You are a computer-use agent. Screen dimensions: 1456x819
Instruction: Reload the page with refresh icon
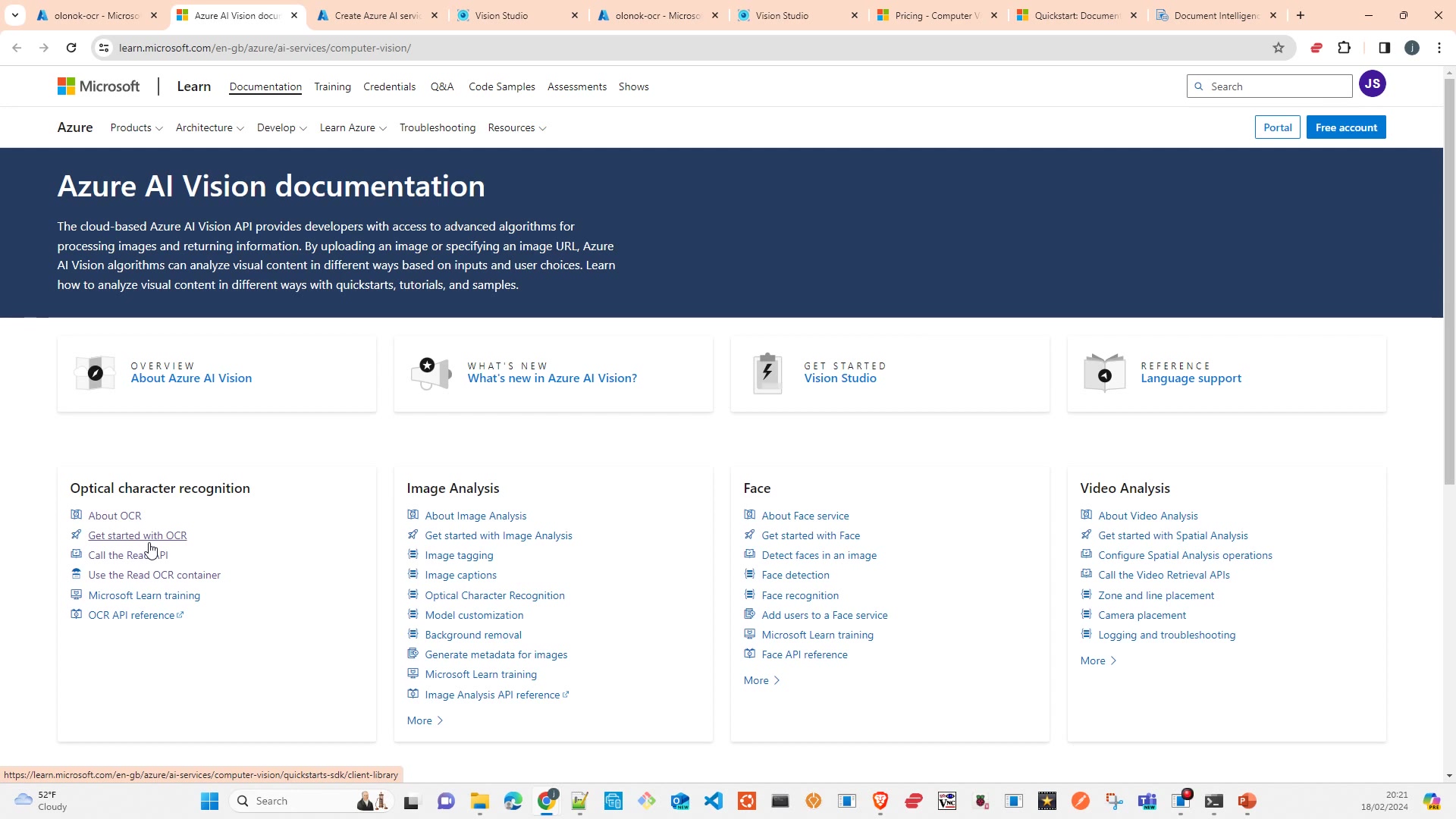click(71, 48)
